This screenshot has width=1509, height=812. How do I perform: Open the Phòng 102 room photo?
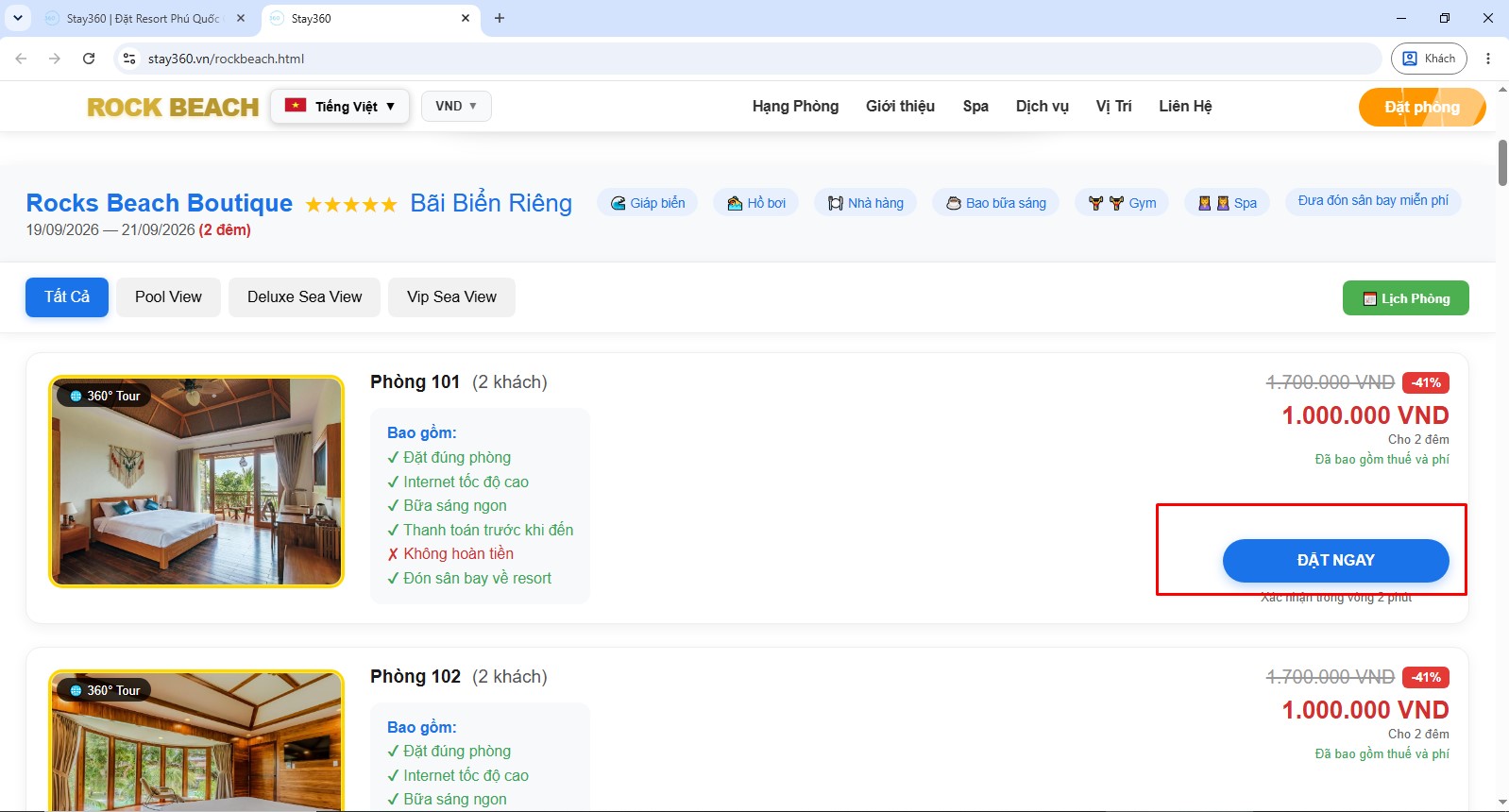click(x=196, y=741)
